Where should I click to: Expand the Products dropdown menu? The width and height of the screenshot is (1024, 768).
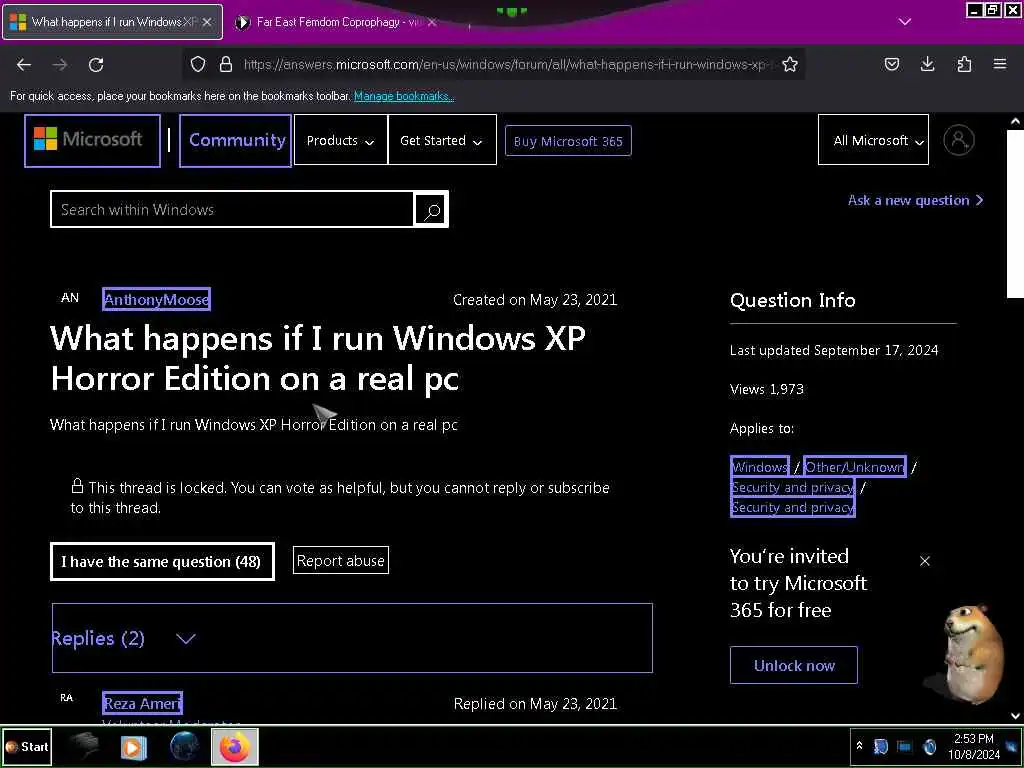[x=340, y=140]
